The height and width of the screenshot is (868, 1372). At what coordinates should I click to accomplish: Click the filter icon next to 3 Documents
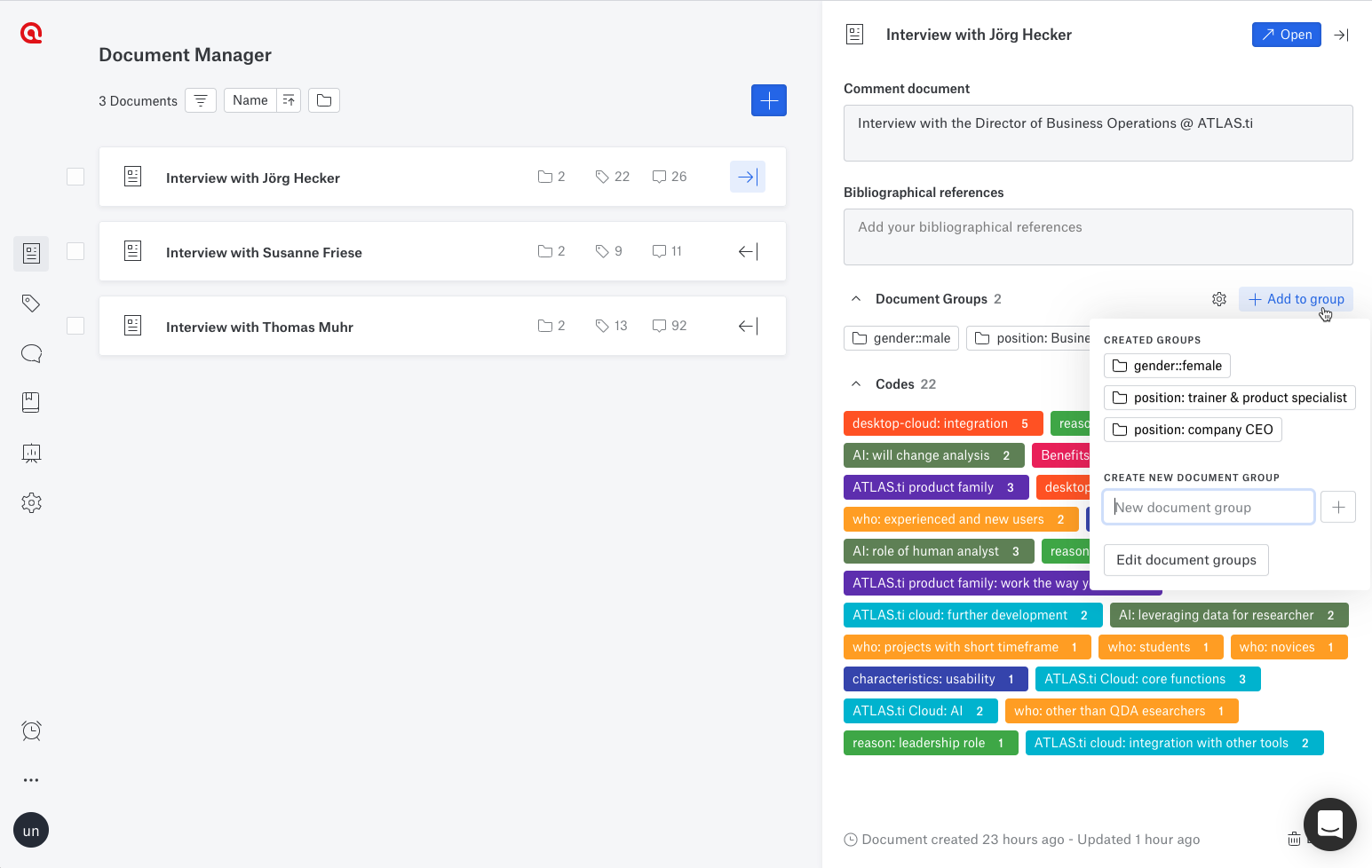200,100
